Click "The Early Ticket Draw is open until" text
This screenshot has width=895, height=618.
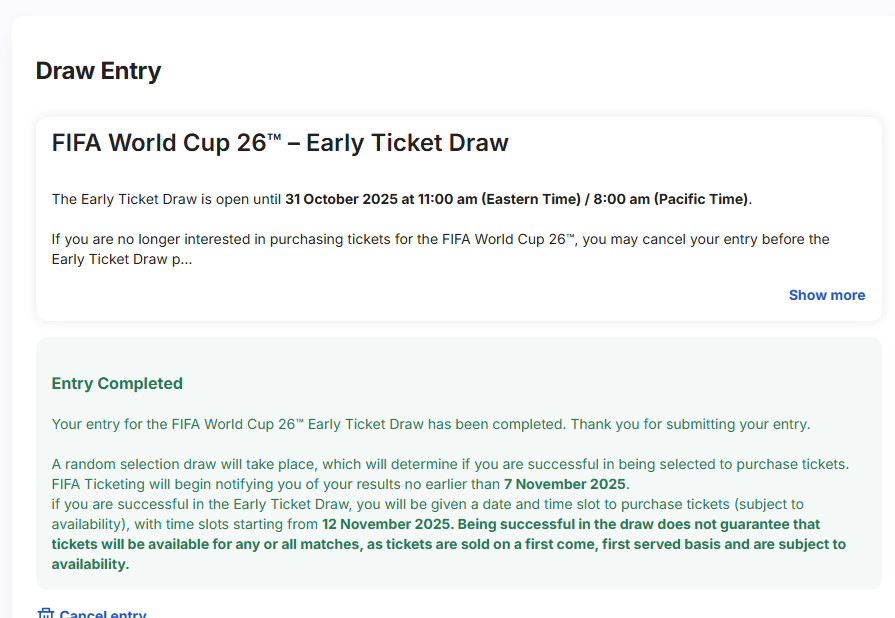(x=166, y=199)
